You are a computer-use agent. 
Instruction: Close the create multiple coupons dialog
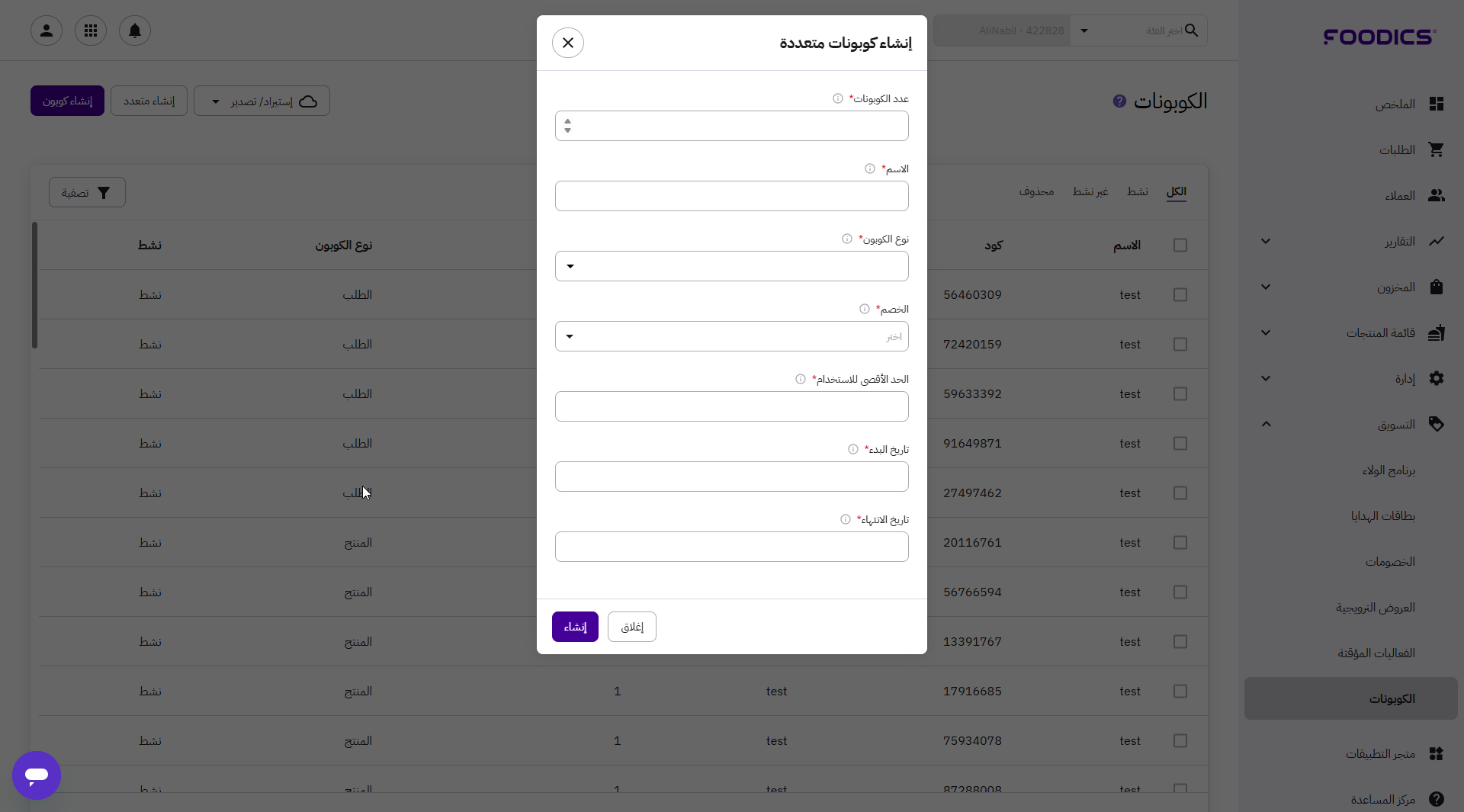click(x=568, y=43)
